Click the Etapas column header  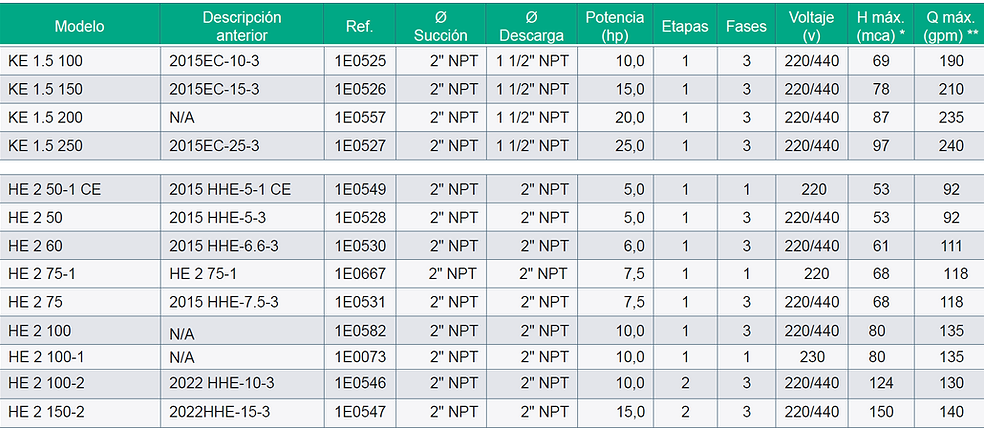(685, 26)
